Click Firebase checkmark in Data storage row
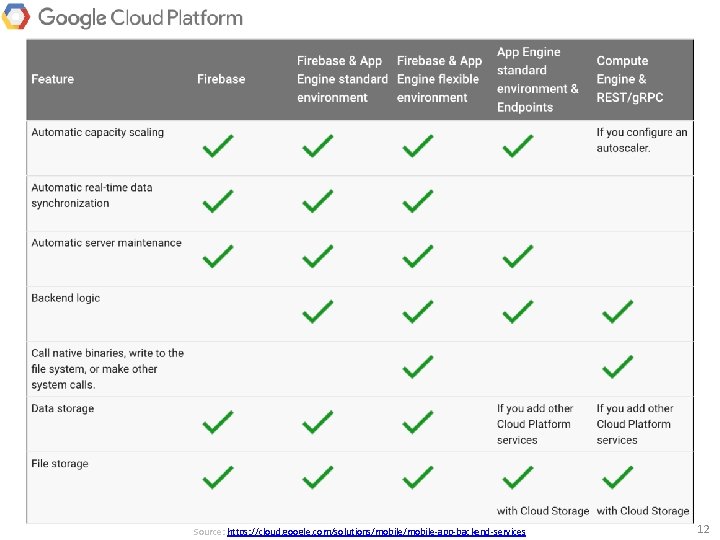Viewport: 720px width, 540px height. pos(218,422)
